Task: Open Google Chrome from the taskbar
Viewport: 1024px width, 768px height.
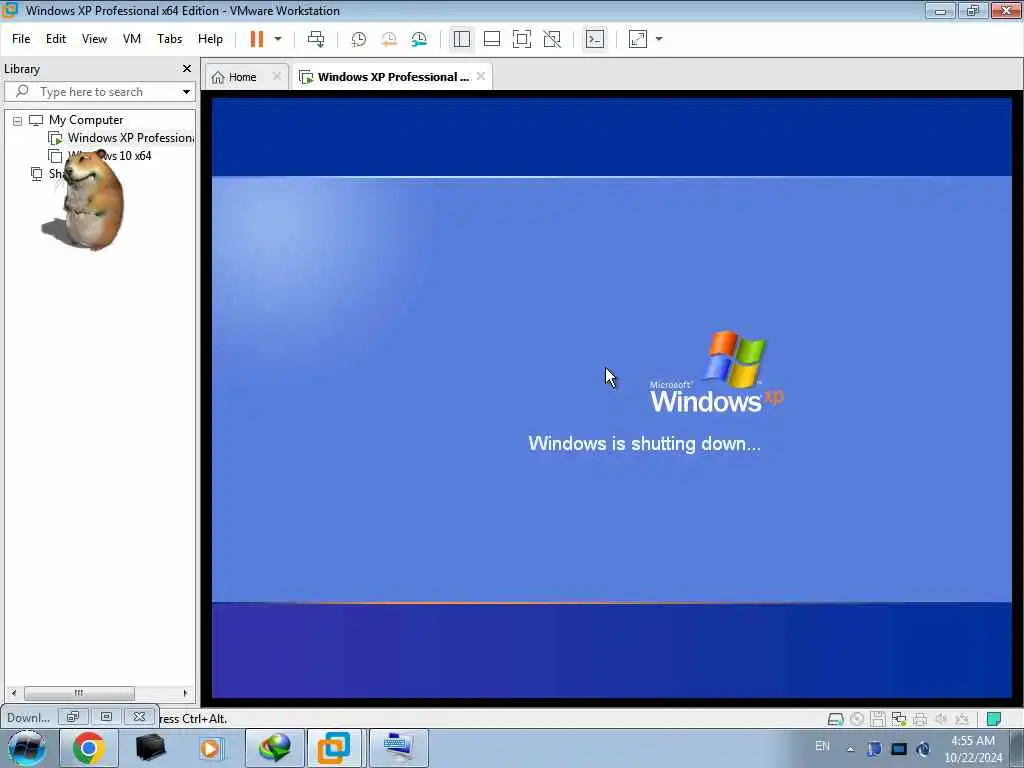Action: [89, 748]
